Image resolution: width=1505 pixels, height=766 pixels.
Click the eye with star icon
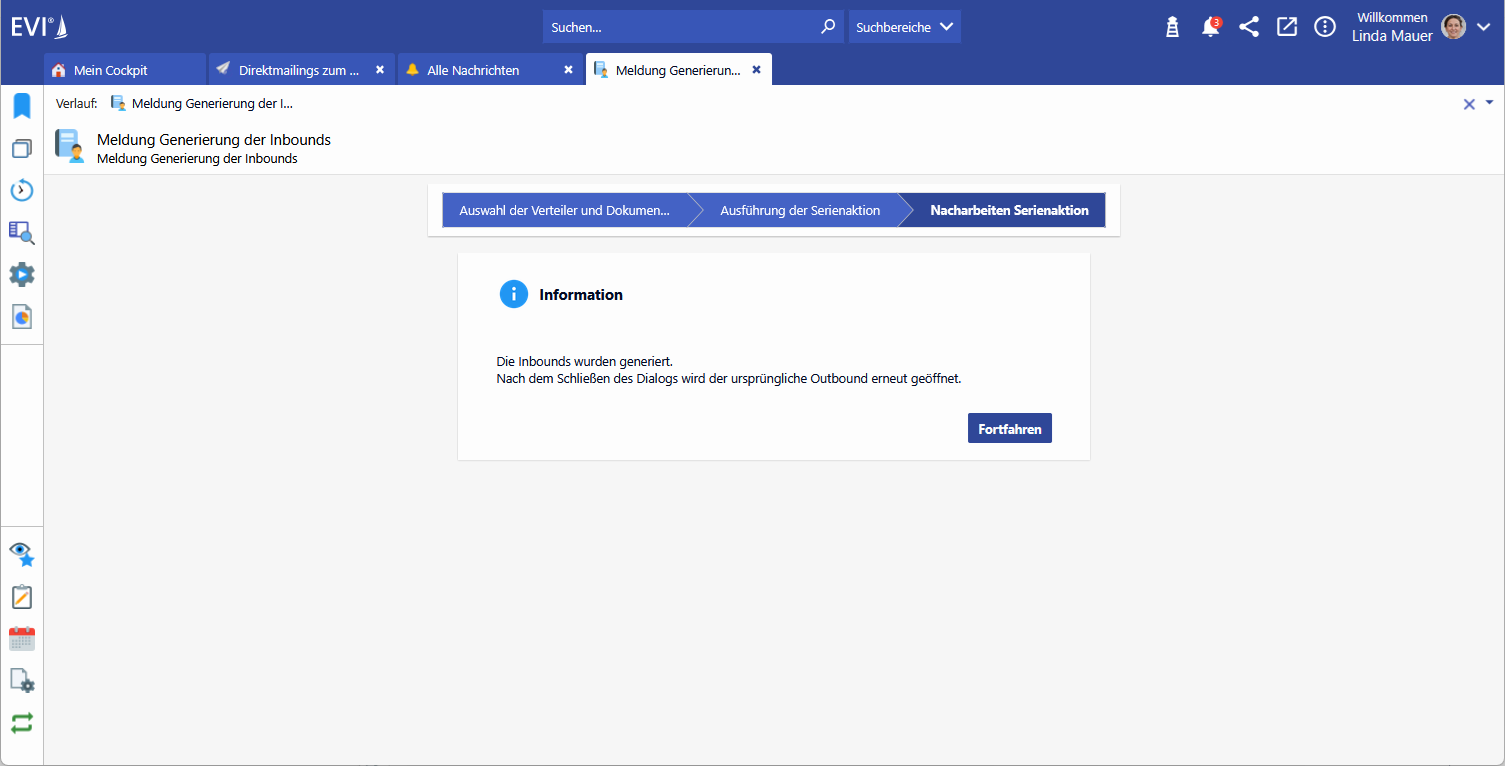(x=22, y=554)
